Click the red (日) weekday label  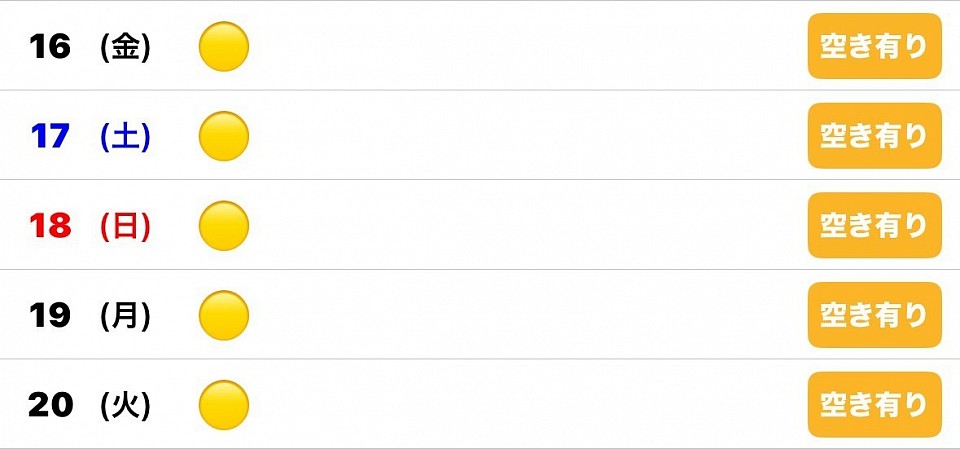click(x=126, y=227)
